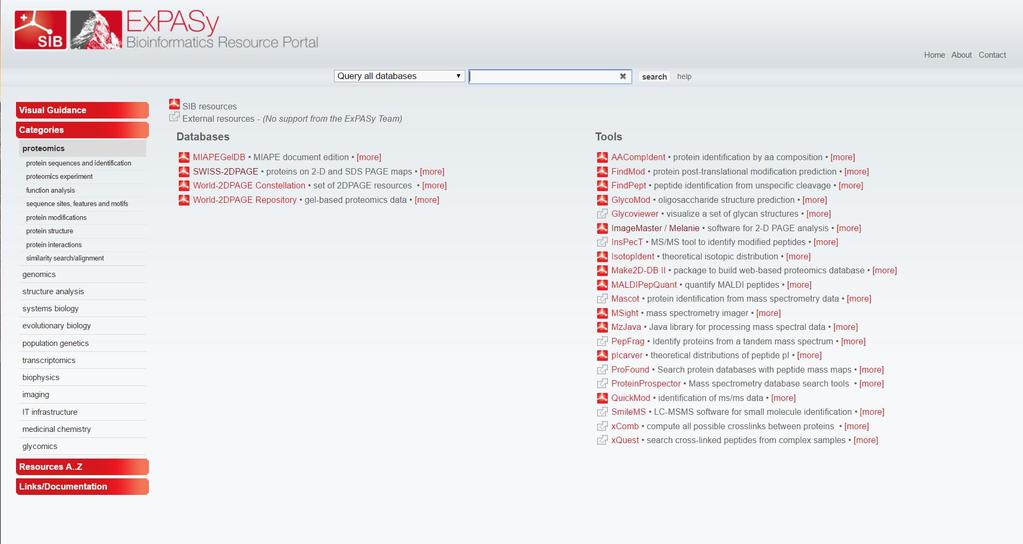Open the MIAPEGelDB database link
The height and width of the screenshot is (544, 1023).
point(219,157)
